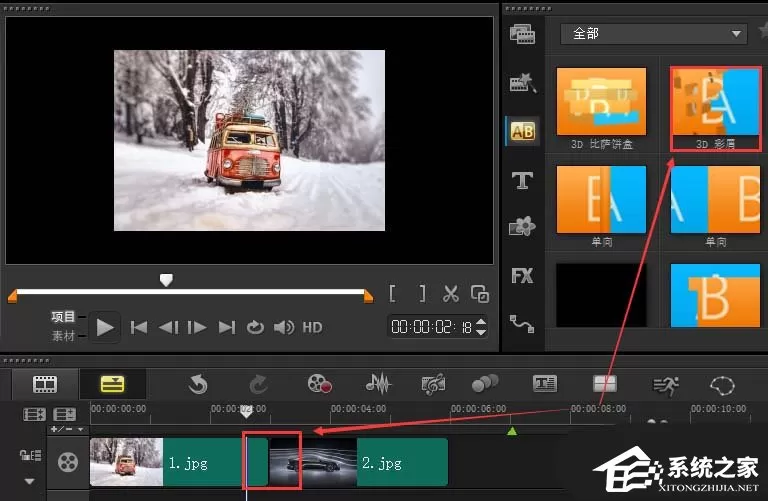
Task: Open Mask Creator tool
Action: point(722,385)
